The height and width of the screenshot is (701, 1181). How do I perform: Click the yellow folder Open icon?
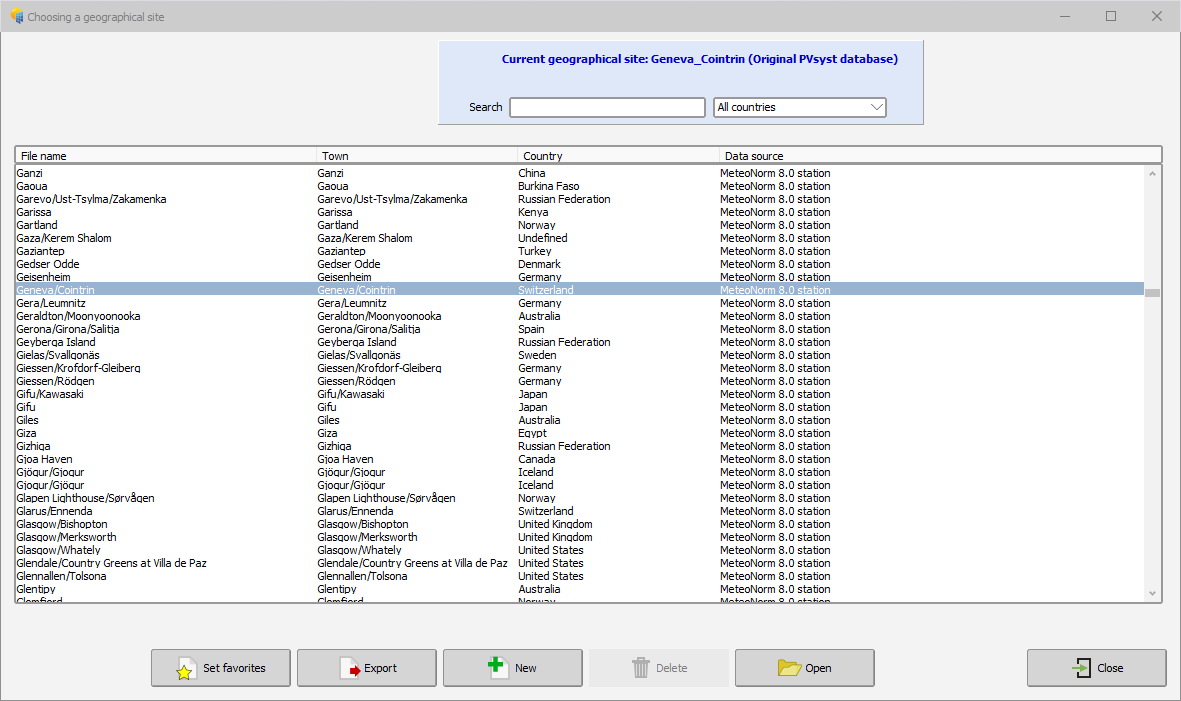(789, 668)
